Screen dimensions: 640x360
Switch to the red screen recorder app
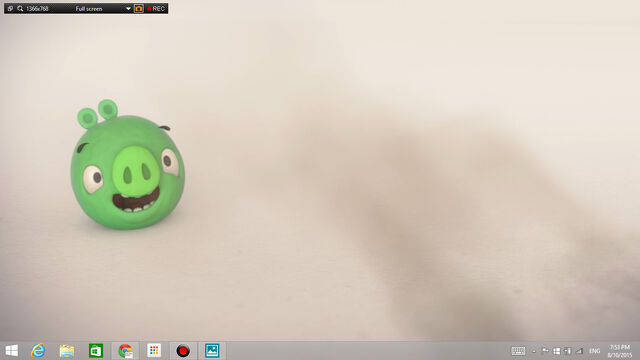point(183,351)
